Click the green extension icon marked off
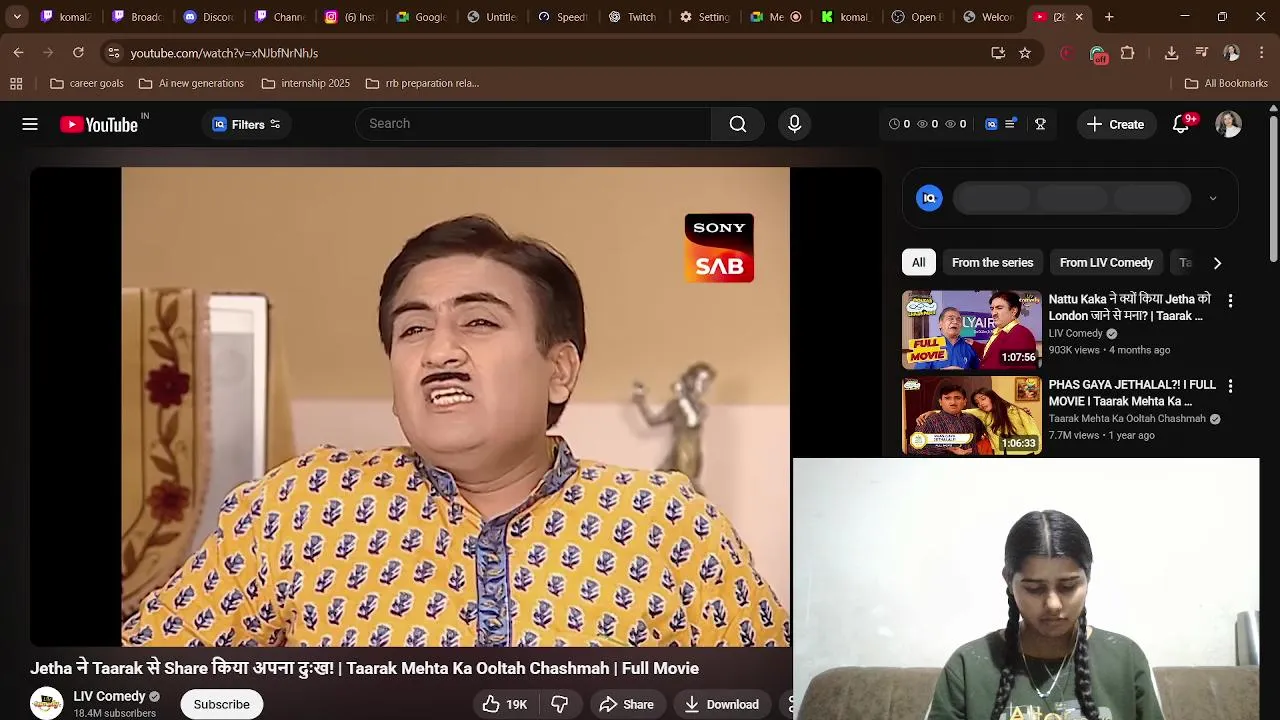1280x720 pixels. point(1099,54)
